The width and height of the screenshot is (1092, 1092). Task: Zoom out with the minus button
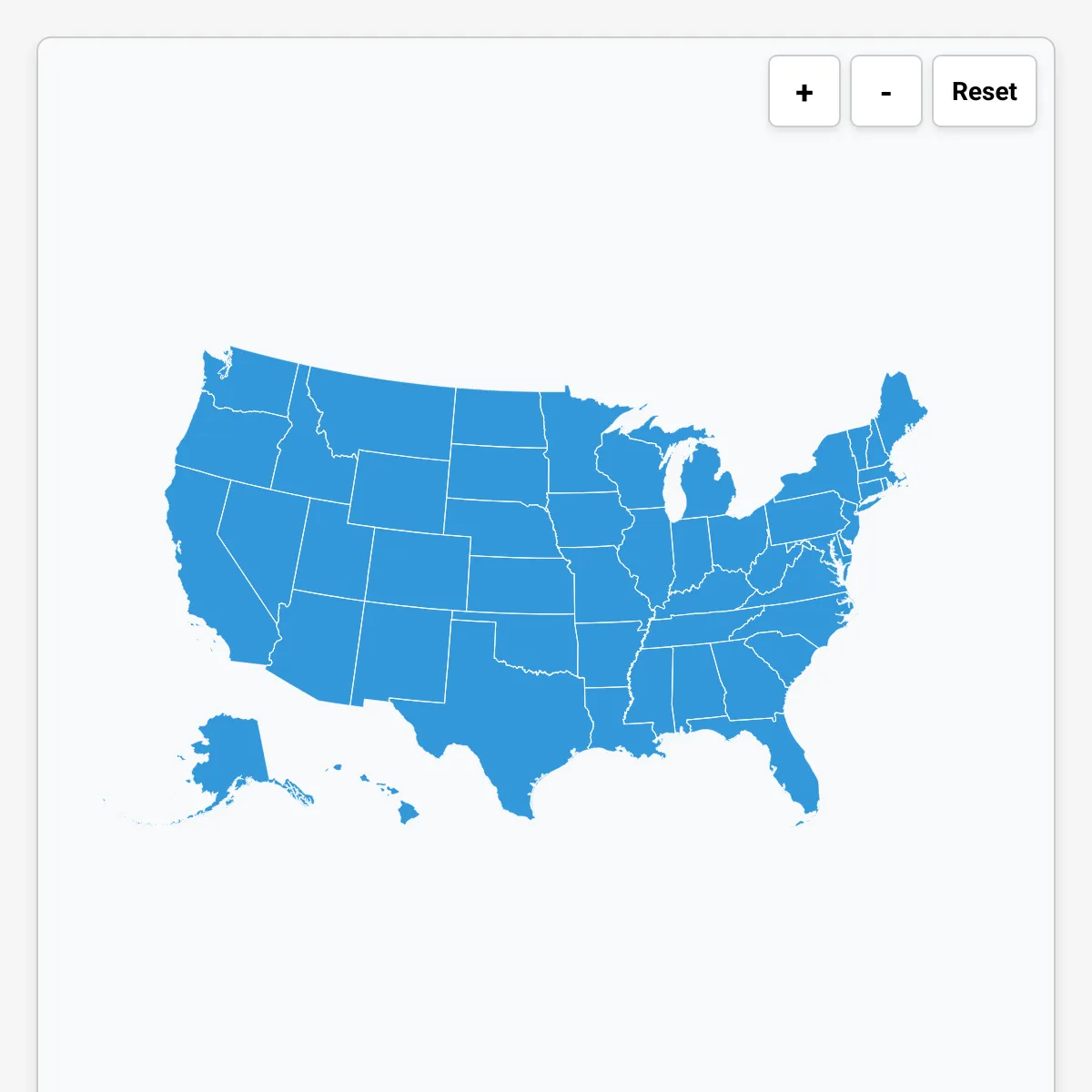pos(886,91)
